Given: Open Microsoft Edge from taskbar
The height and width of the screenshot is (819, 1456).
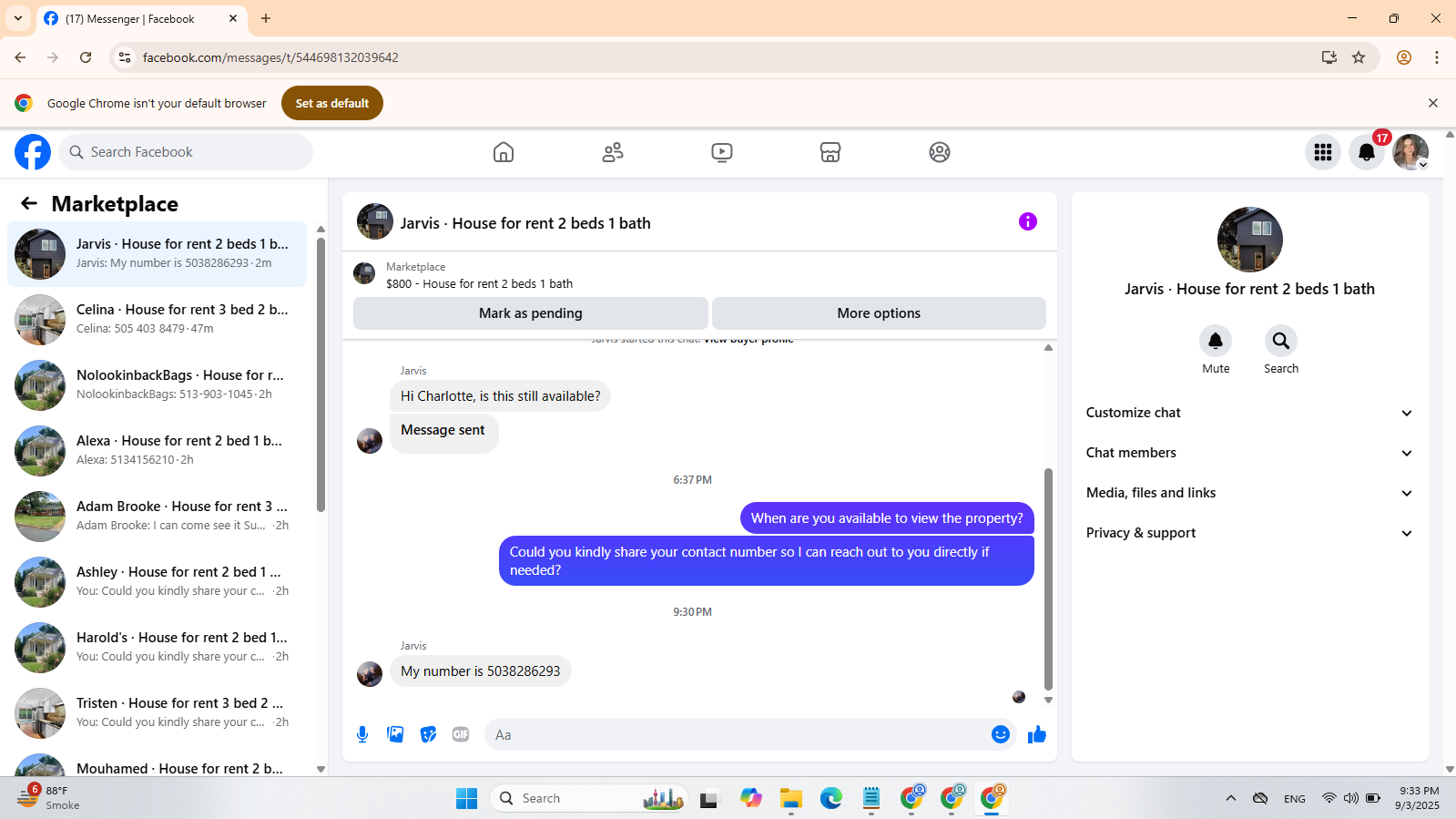Looking at the screenshot, I should click(x=831, y=798).
